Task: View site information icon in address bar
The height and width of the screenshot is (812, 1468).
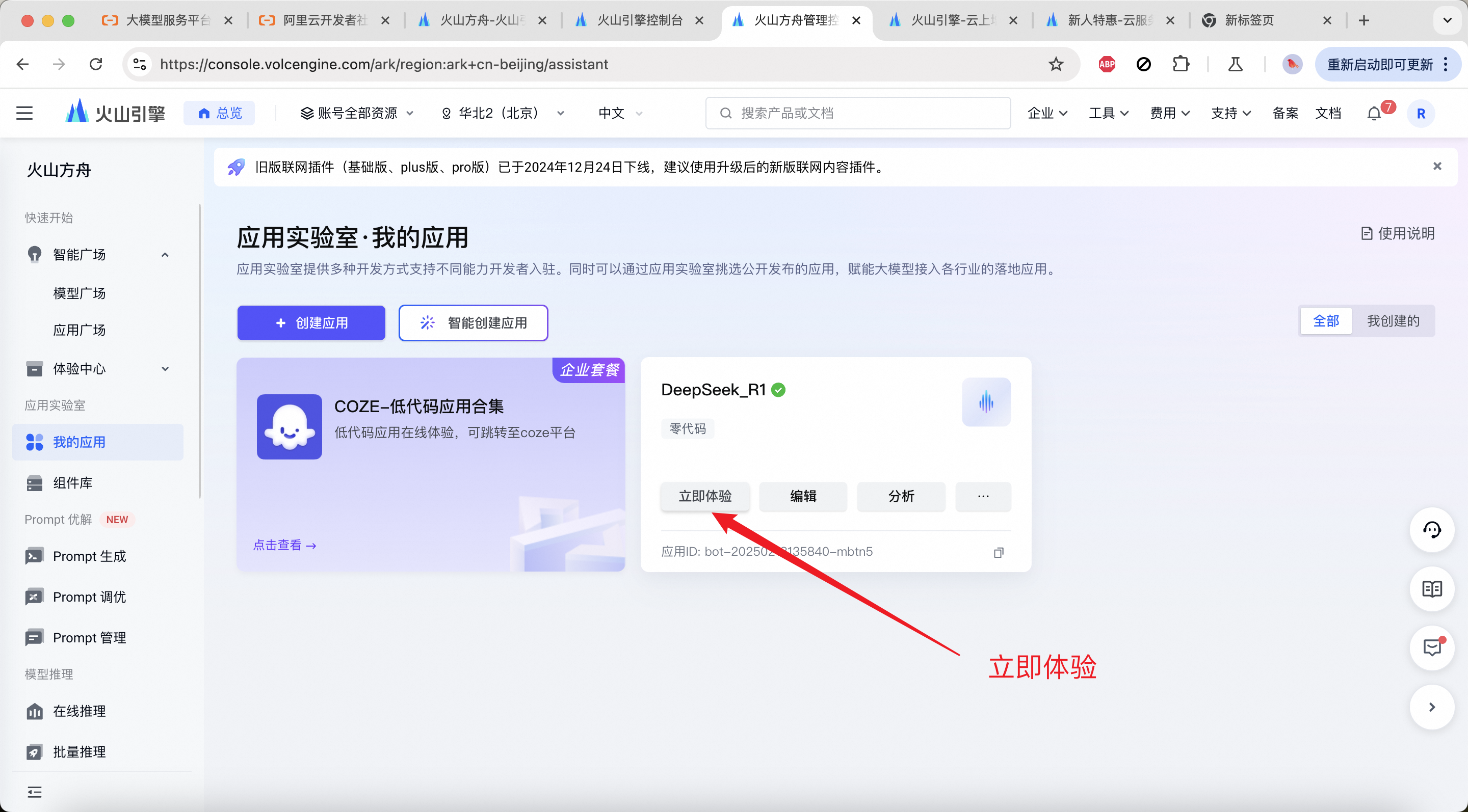Action: (140, 64)
